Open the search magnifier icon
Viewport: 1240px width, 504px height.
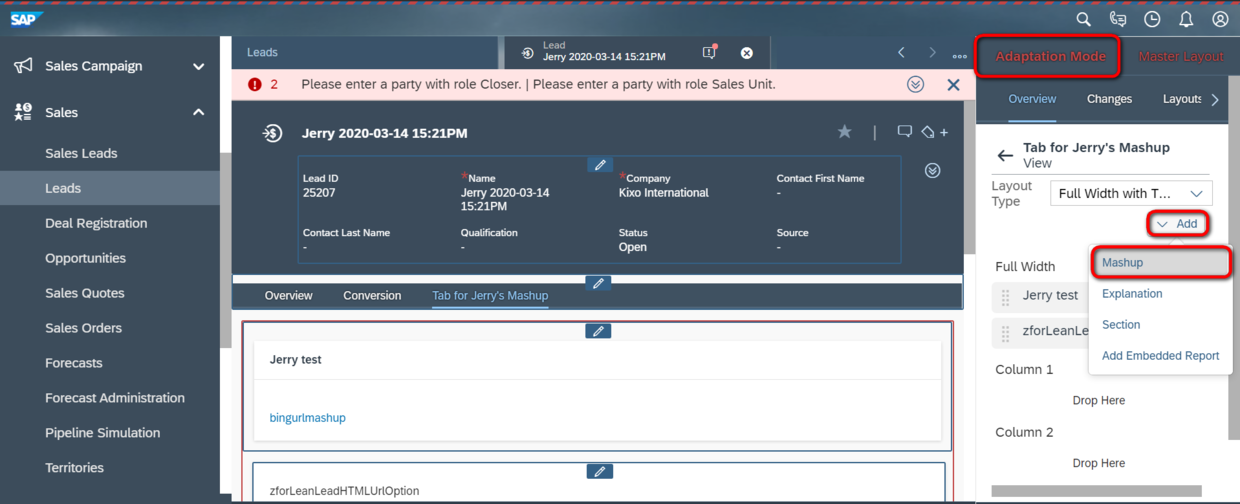(1083, 19)
